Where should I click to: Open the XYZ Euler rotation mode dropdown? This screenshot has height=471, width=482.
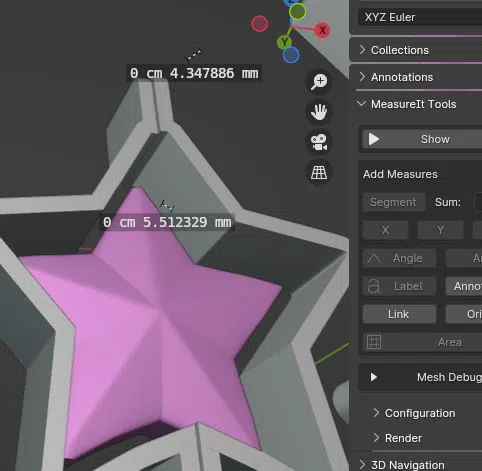420,17
